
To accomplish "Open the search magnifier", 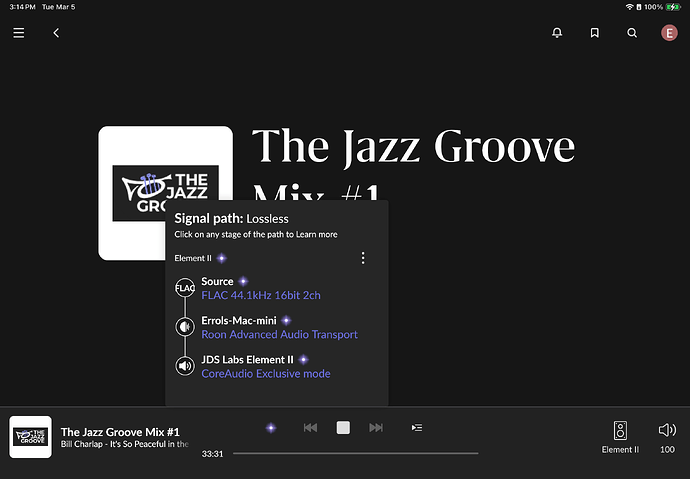I will point(632,33).
